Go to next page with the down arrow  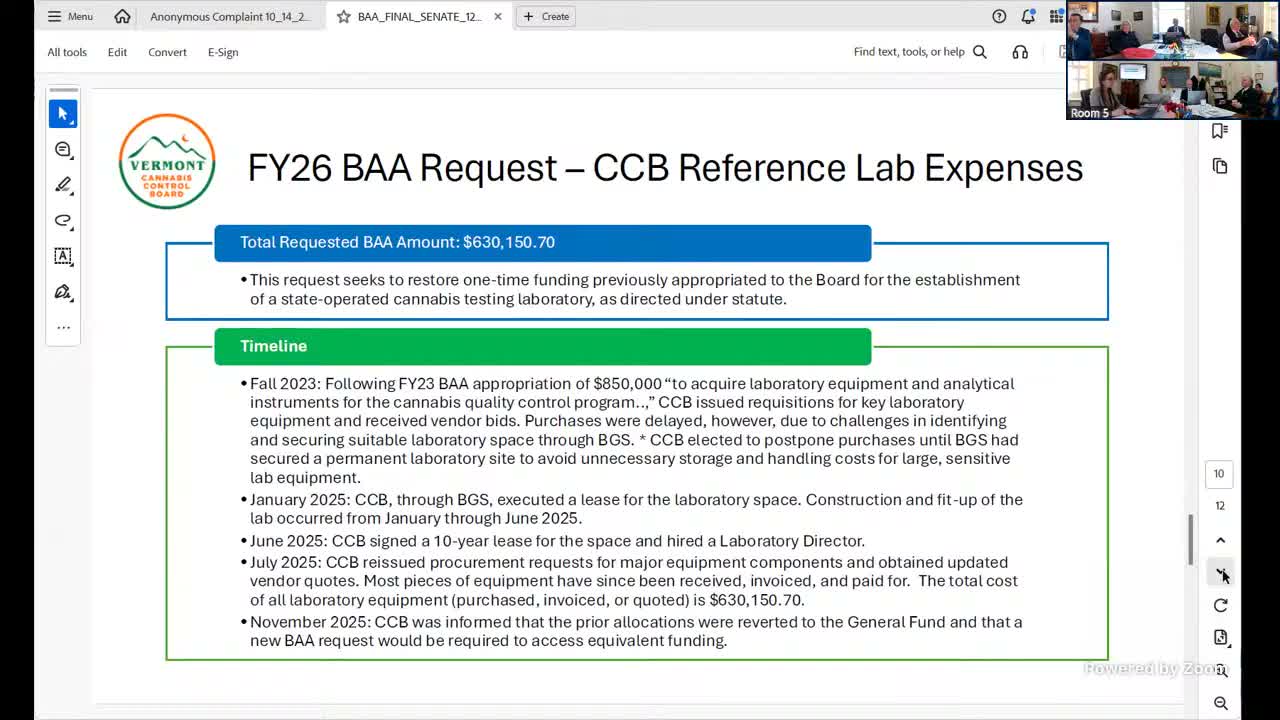point(1220,573)
